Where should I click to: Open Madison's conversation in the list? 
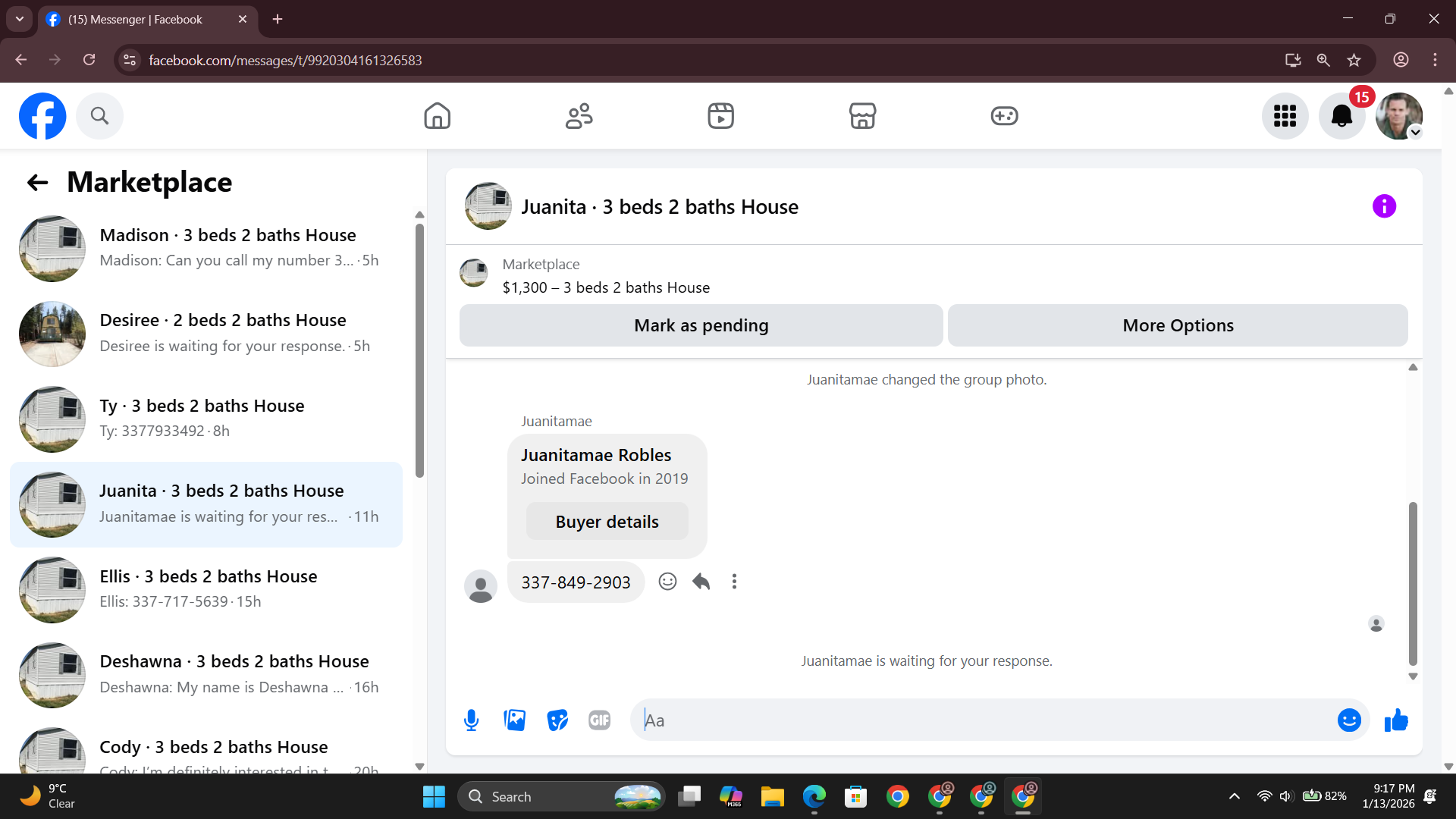click(206, 248)
